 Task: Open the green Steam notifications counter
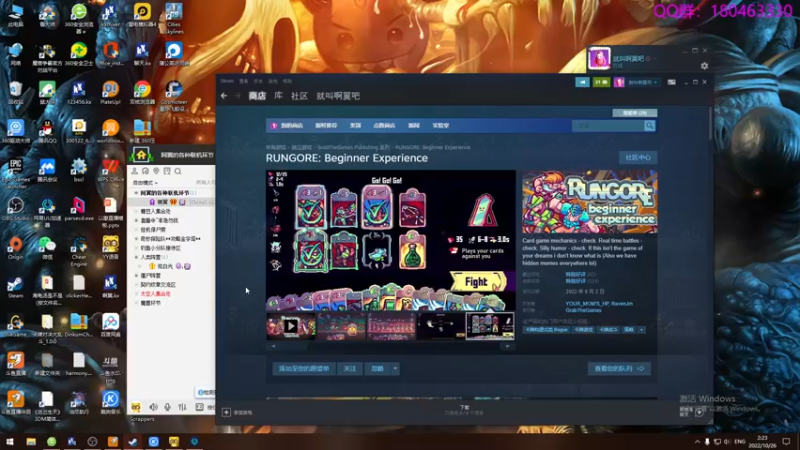601,82
